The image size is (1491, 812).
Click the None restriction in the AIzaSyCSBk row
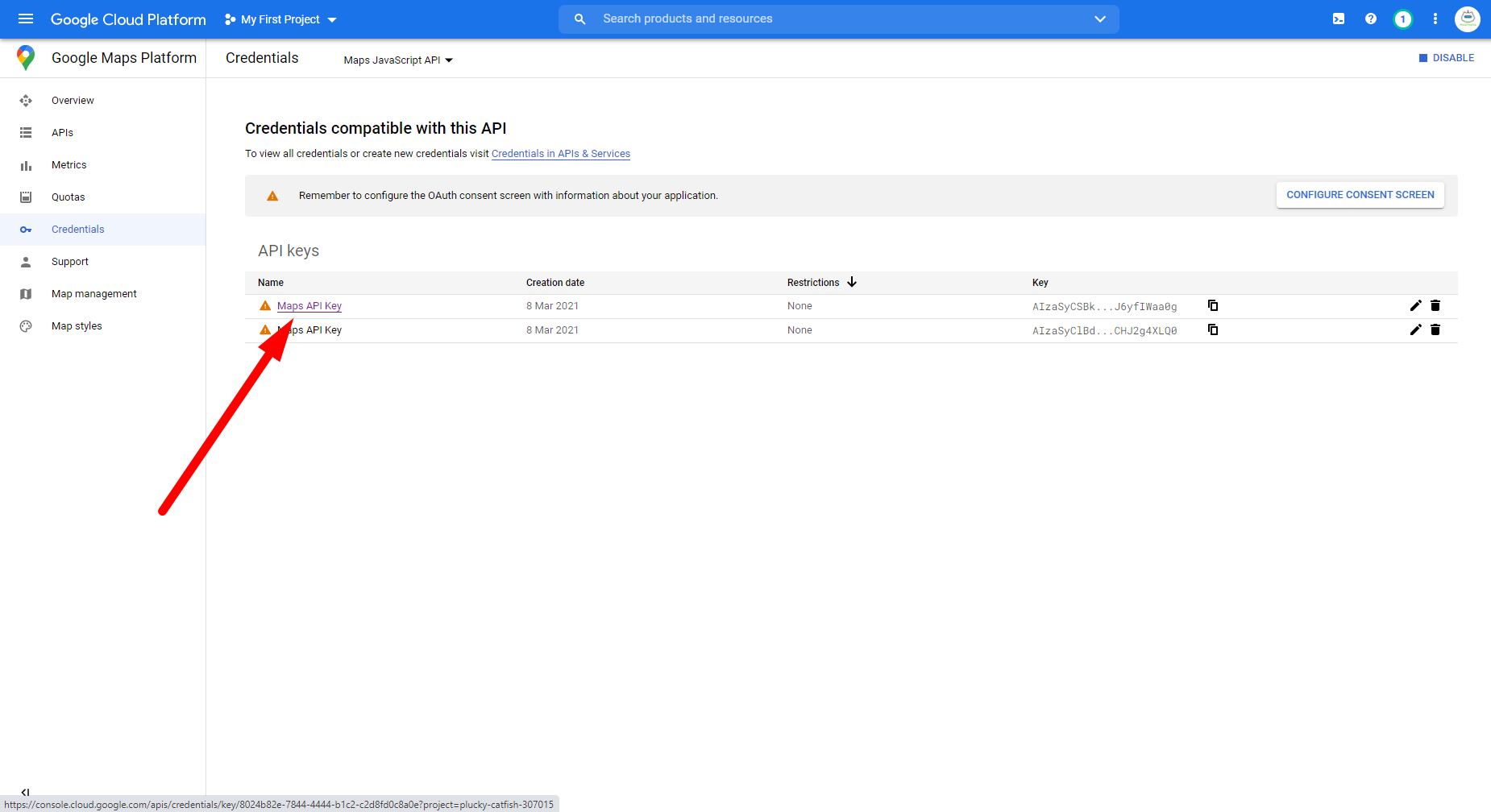pyautogui.click(x=799, y=306)
